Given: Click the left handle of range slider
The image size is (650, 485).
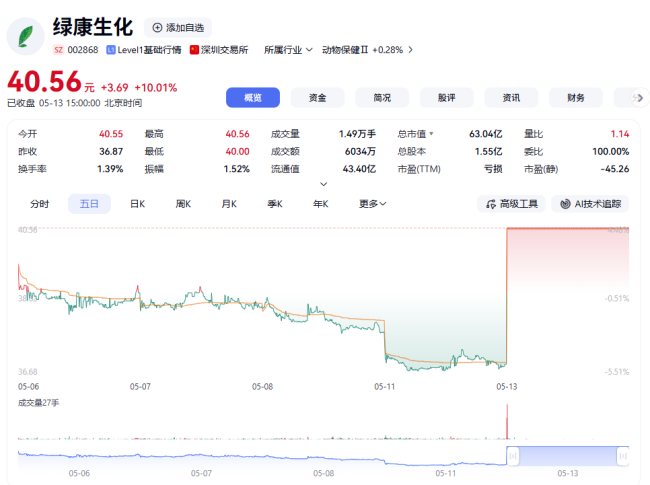Looking at the screenshot, I should 513,456.
